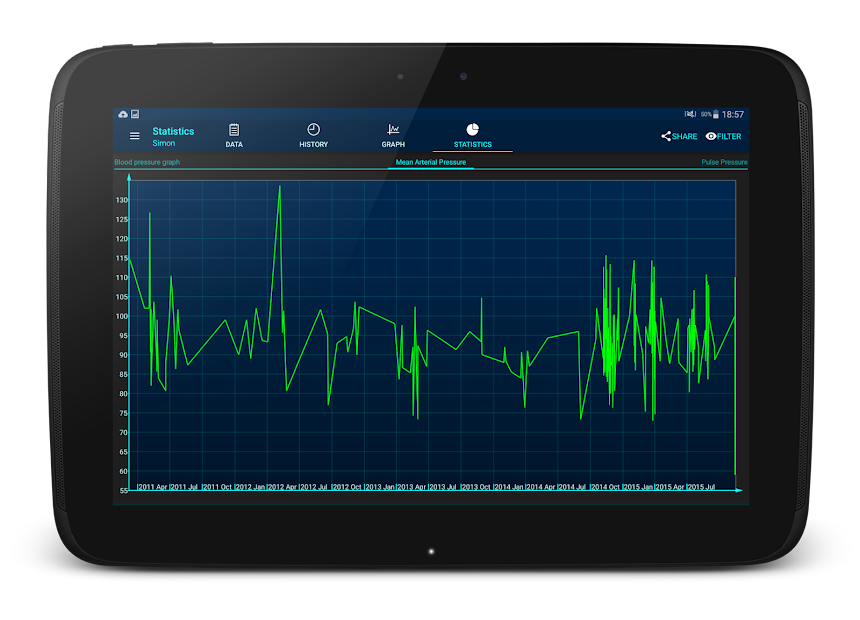Screen dimensions: 860x620
Task: Tap the Statistics title text
Action: click(173, 131)
